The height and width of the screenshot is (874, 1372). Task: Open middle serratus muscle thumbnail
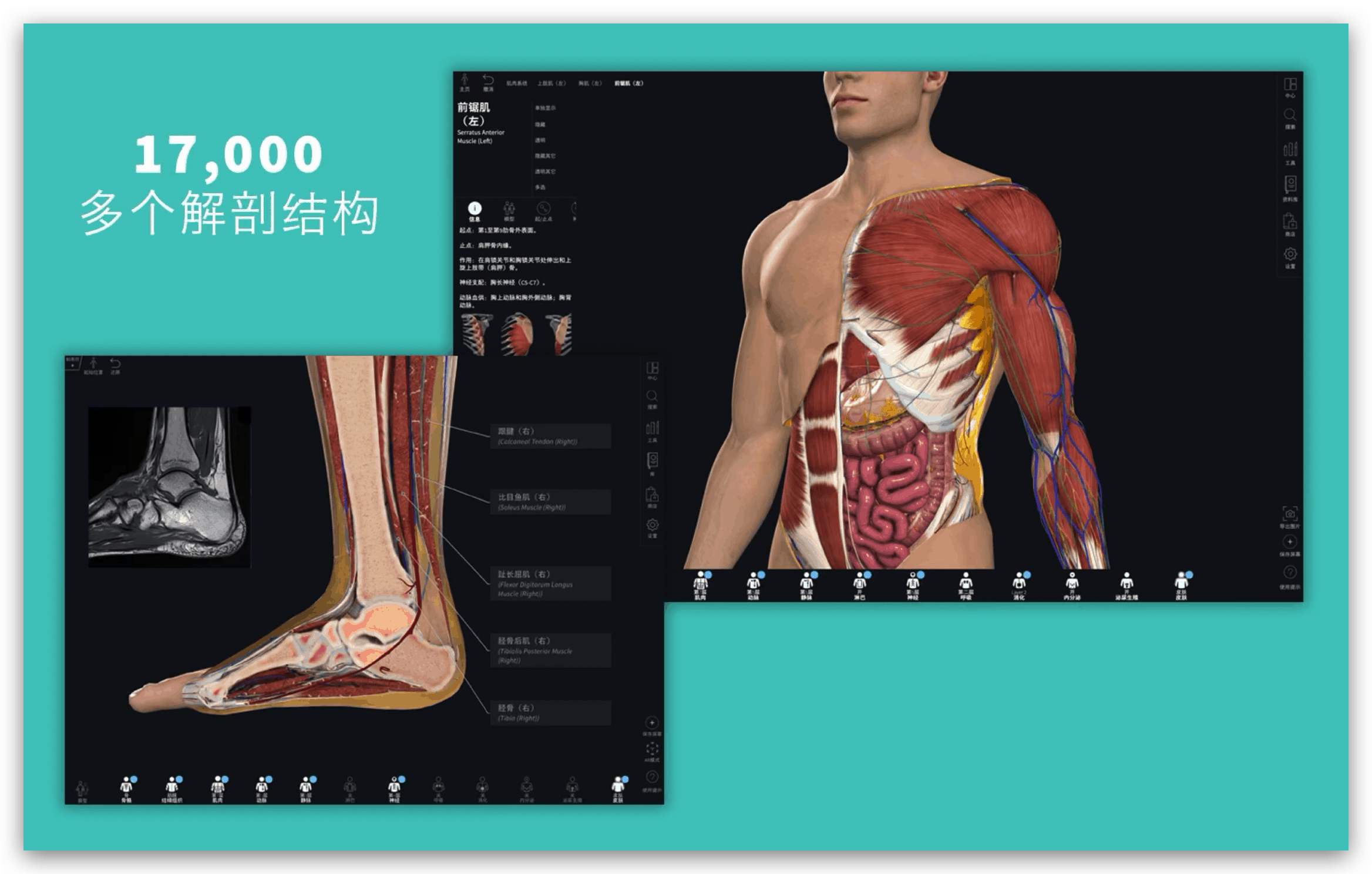click(x=517, y=334)
